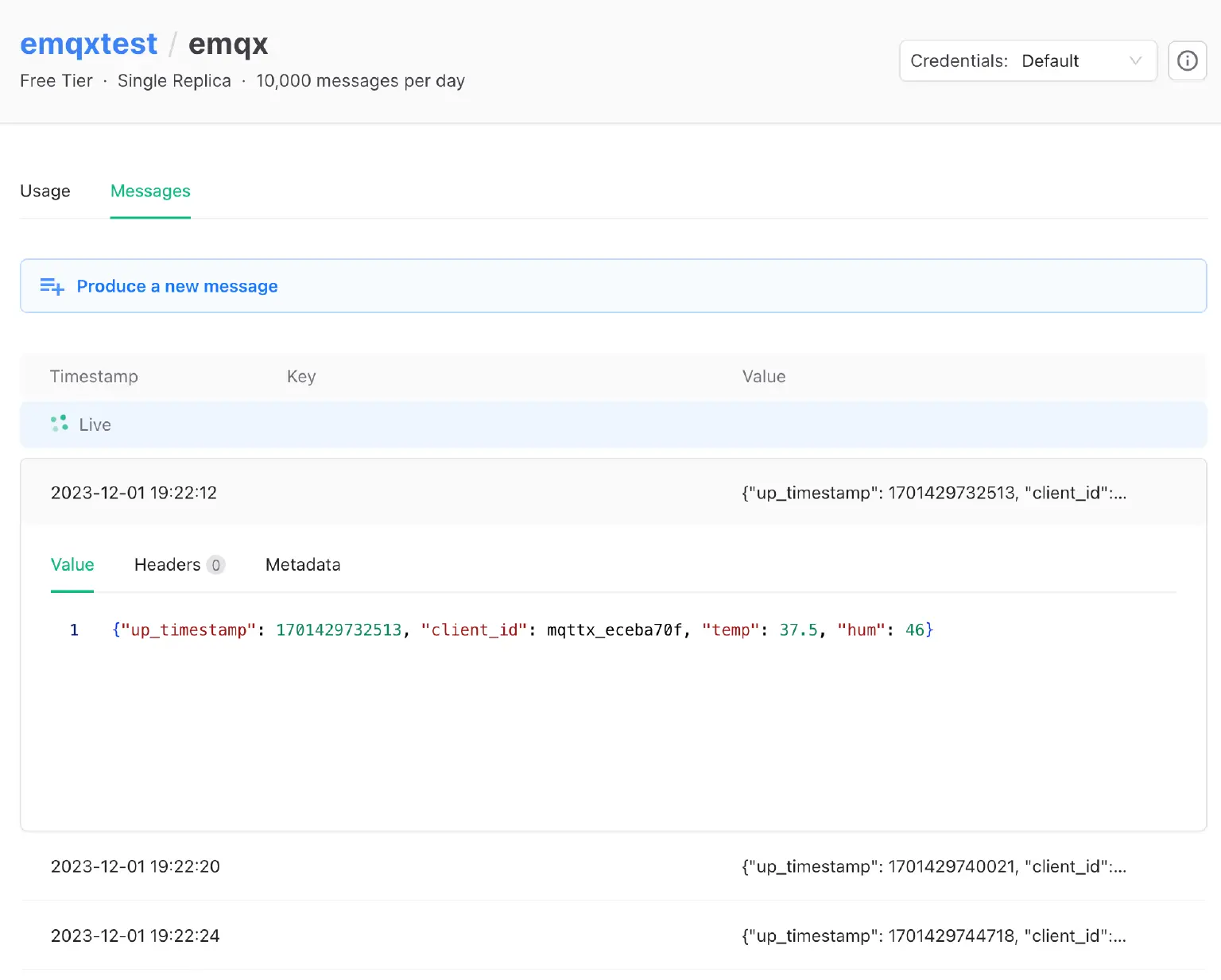Select Default from Credentials selector

[1050, 60]
